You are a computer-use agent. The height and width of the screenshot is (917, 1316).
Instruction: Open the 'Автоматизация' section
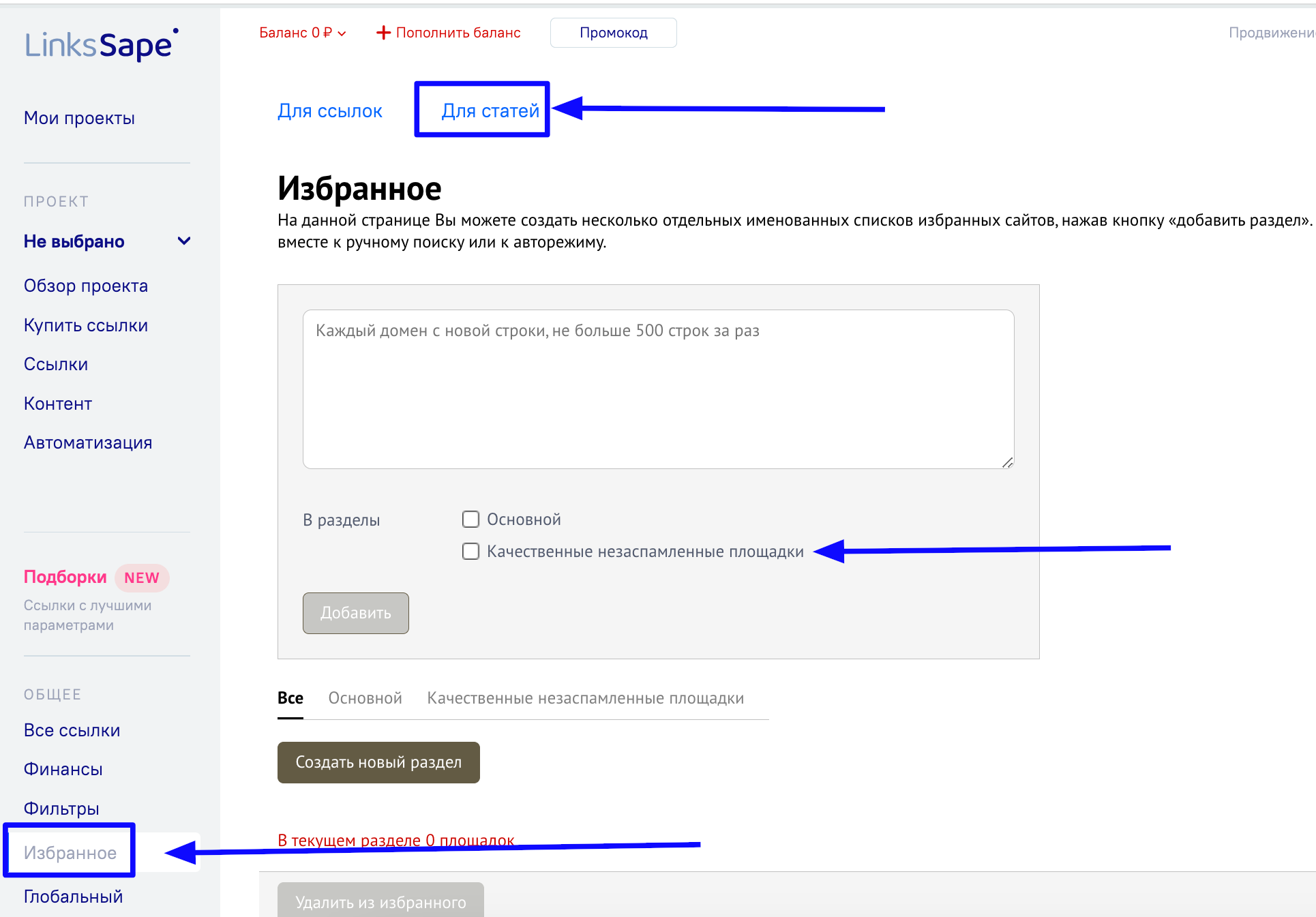pyautogui.click(x=88, y=442)
